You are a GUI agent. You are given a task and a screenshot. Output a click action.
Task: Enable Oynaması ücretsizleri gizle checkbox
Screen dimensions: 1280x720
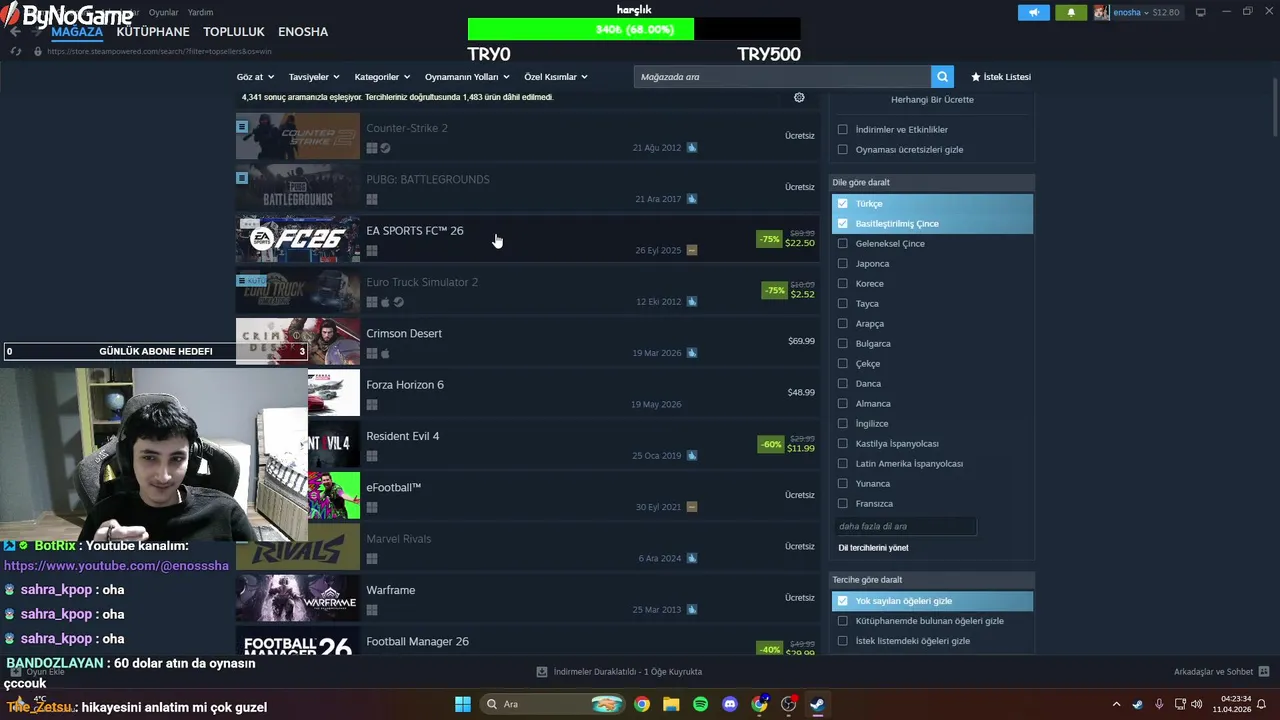842,149
